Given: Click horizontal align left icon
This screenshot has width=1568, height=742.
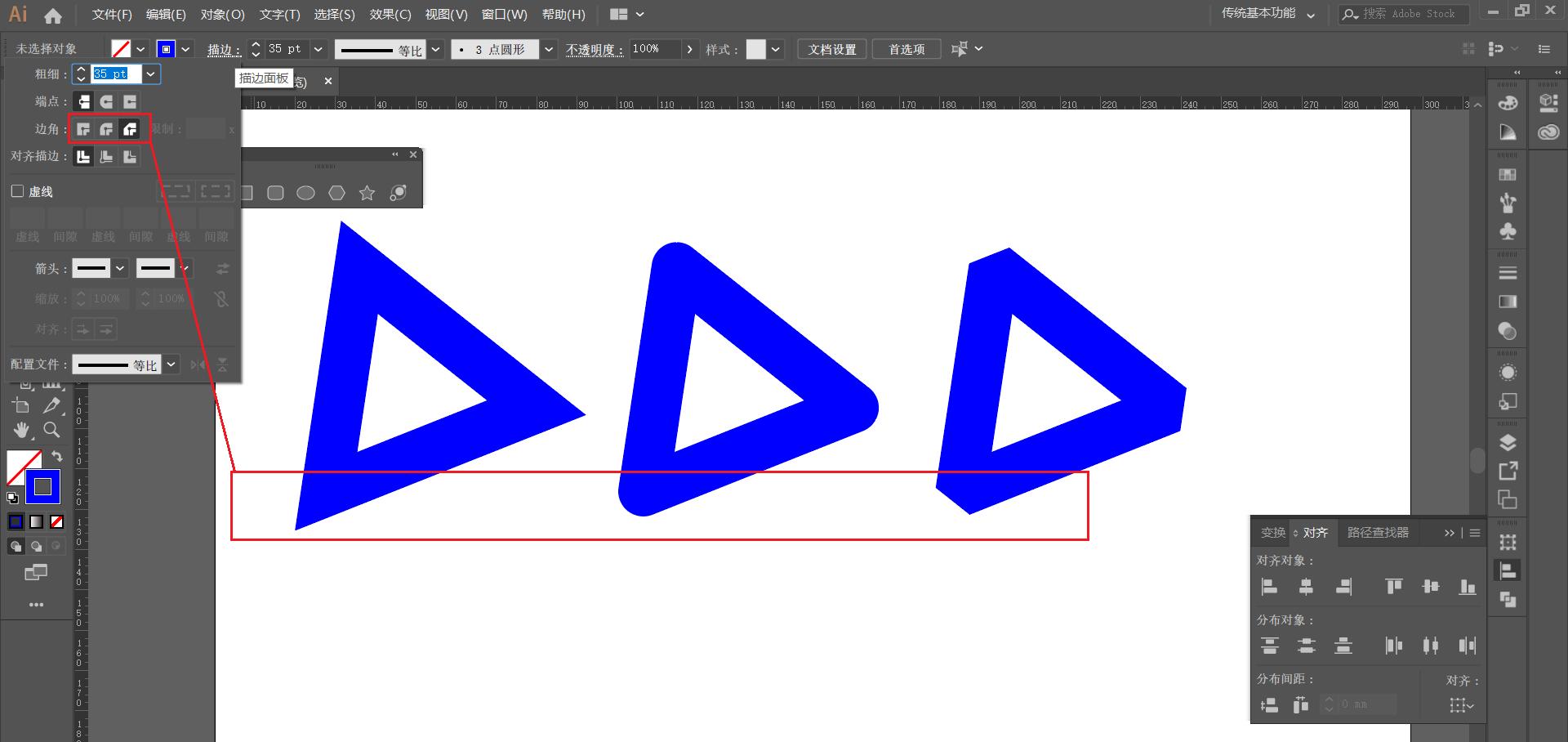Looking at the screenshot, I should click(1269, 586).
